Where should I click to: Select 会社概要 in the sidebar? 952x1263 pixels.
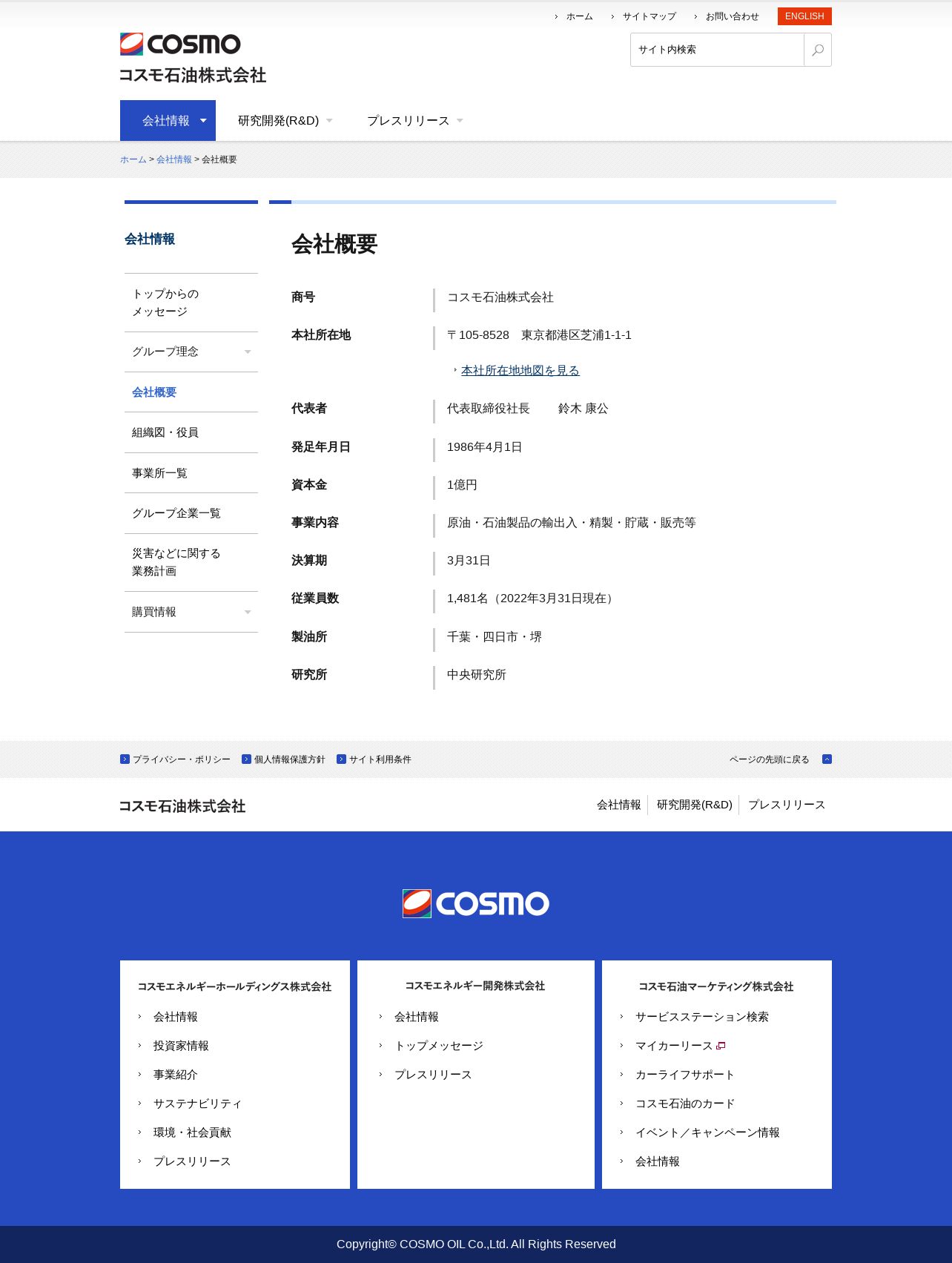click(x=191, y=392)
